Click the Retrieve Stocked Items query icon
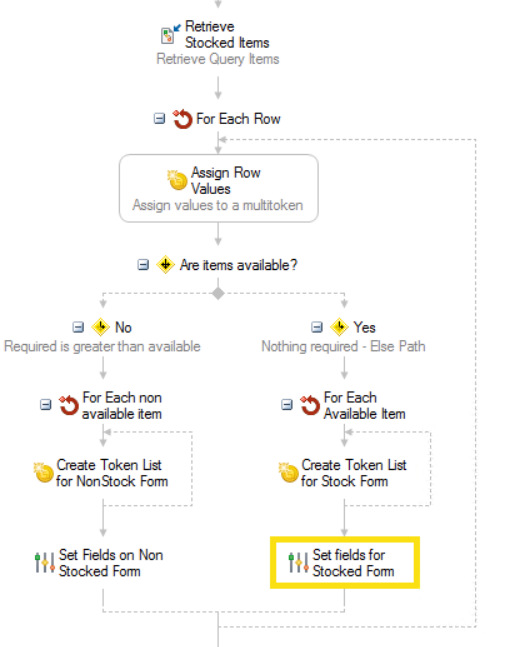The width and height of the screenshot is (512, 647). [x=170, y=34]
